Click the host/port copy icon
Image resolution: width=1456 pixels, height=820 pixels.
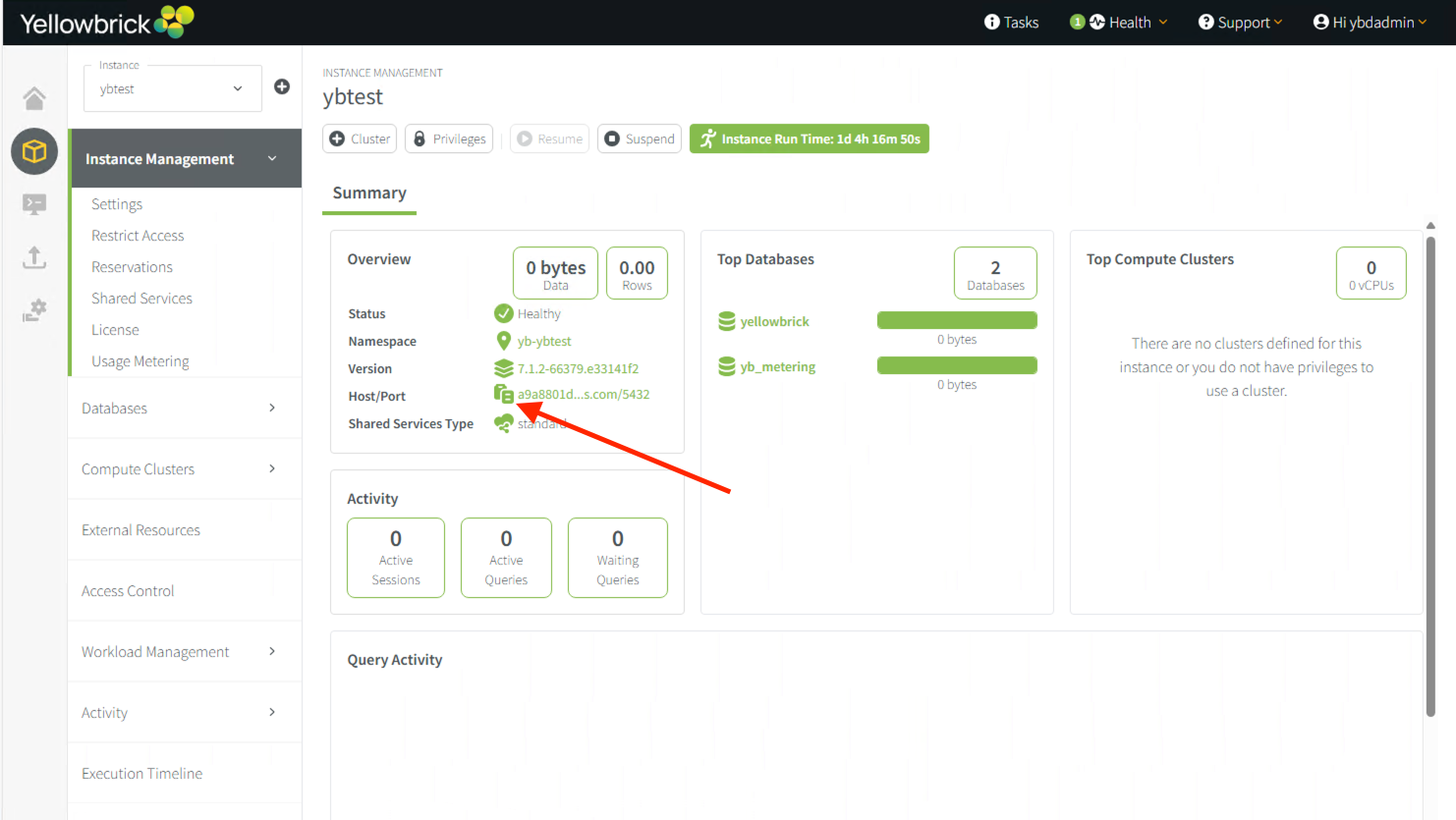coord(503,395)
